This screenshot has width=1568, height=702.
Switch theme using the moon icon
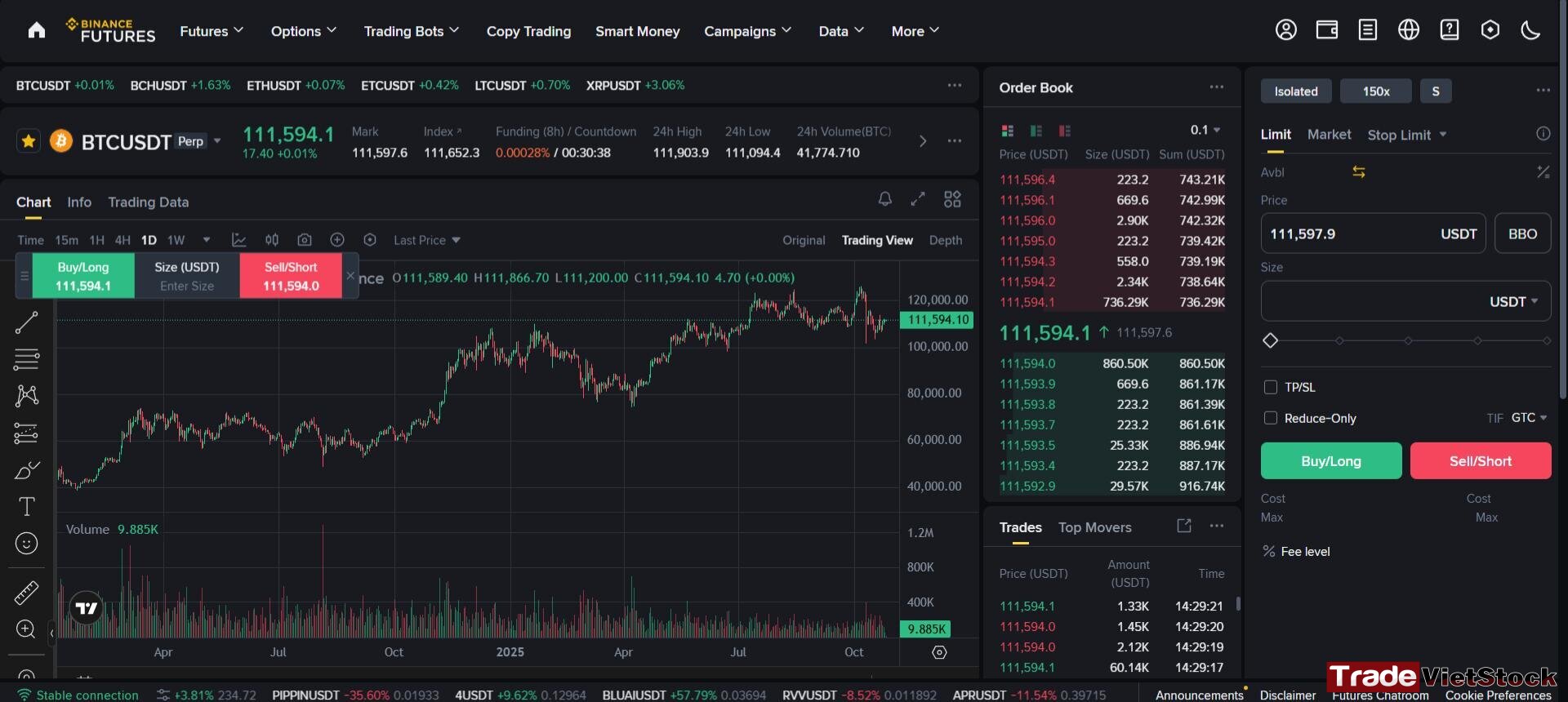[x=1530, y=30]
